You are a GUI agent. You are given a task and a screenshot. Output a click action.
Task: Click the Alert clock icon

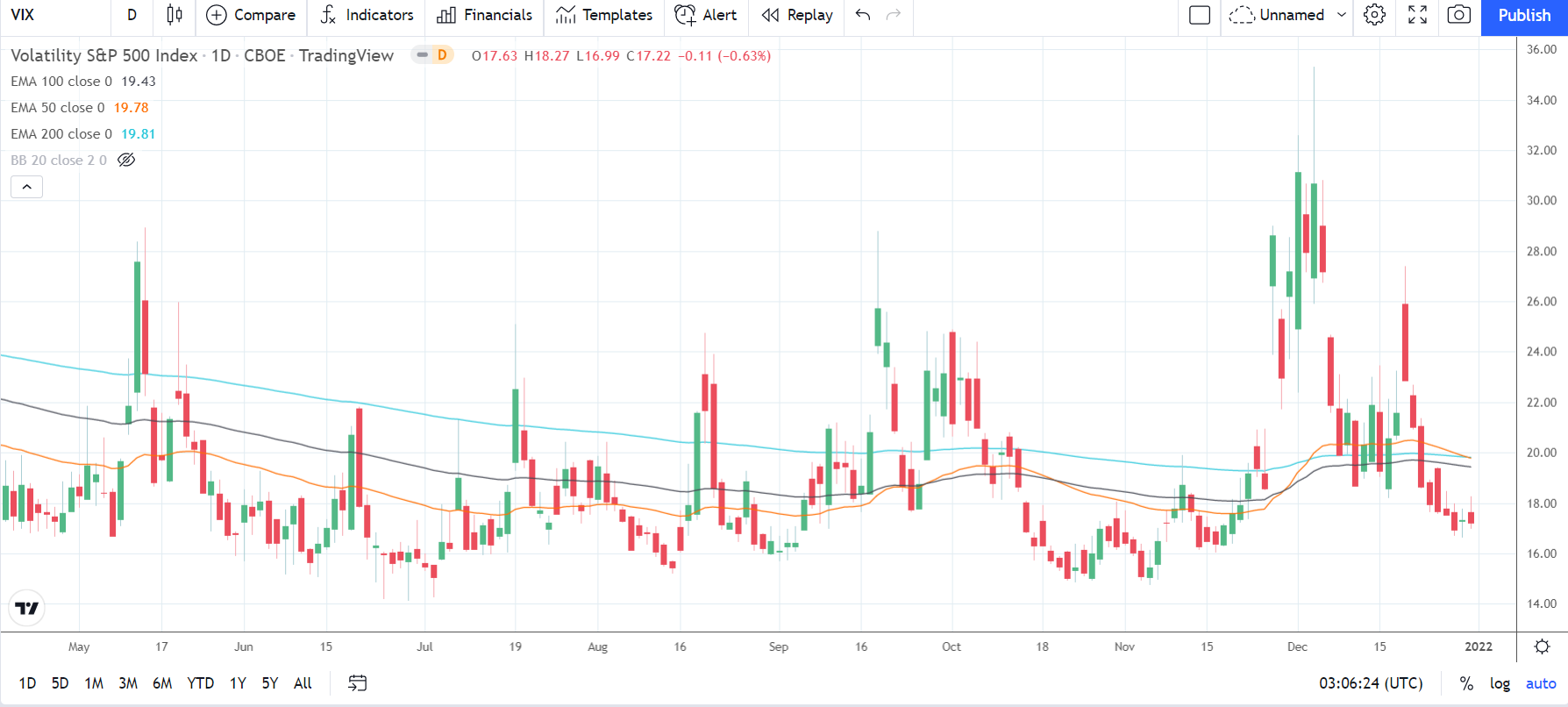pos(685,15)
